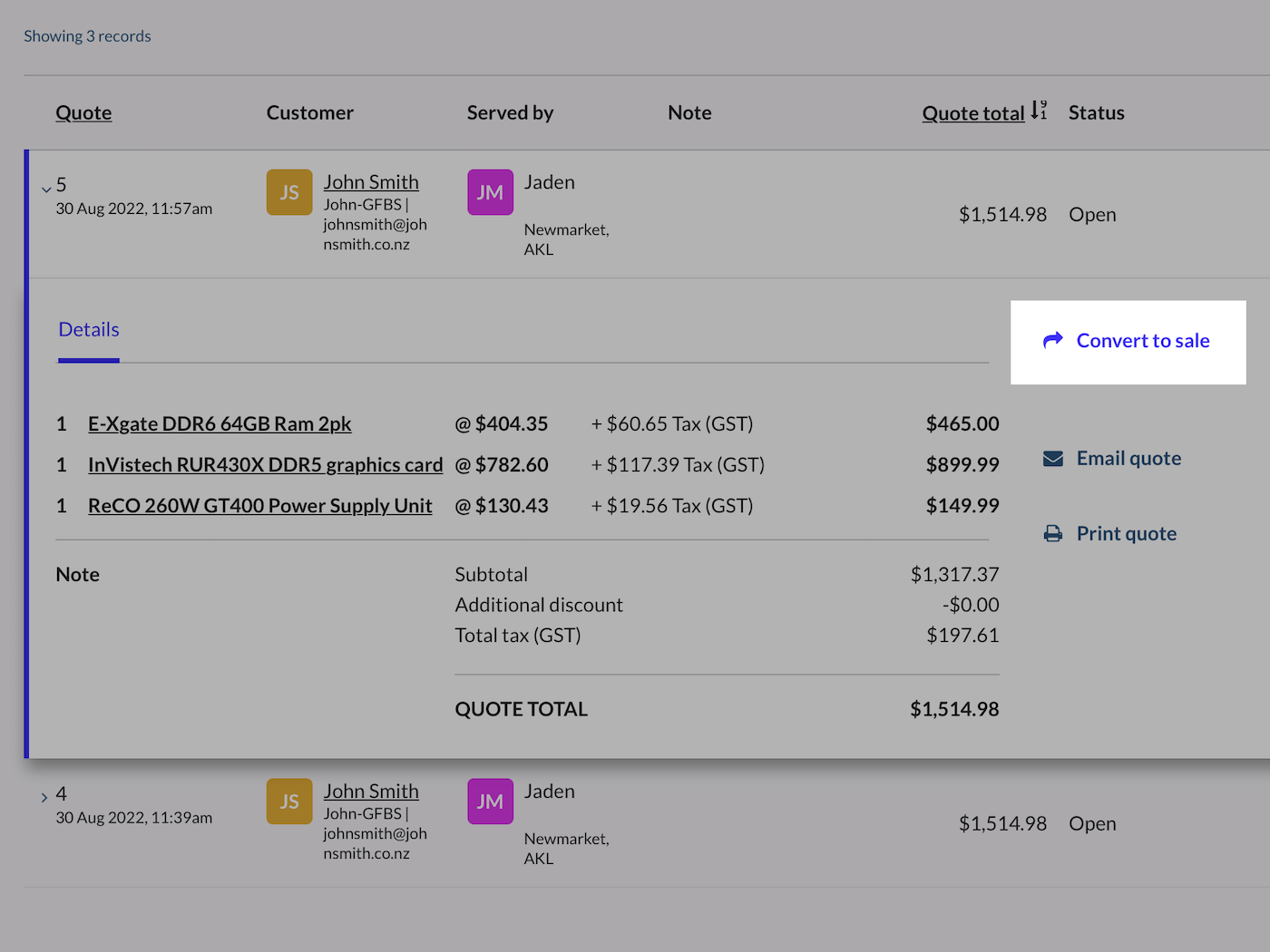Select the Quote total column header
Image resolution: width=1270 pixels, height=952 pixels.
tap(972, 112)
